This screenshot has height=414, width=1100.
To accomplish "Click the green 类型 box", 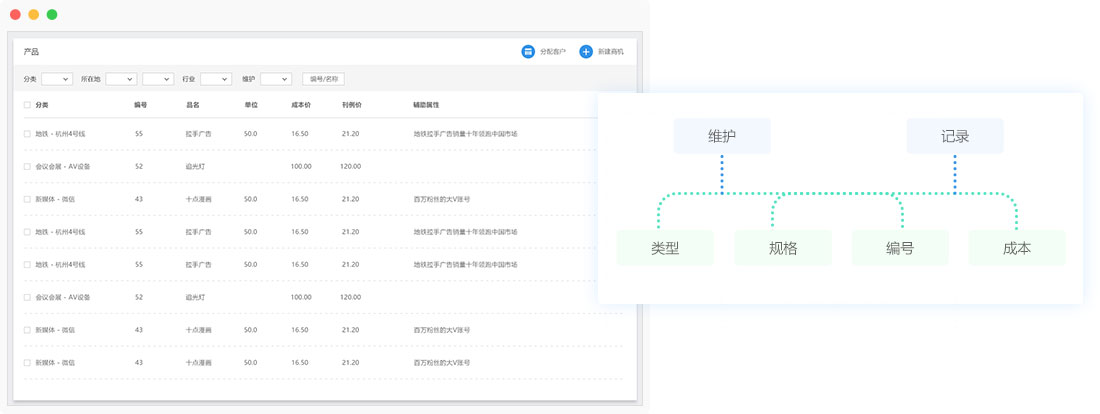I will pyautogui.click(x=665, y=248).
